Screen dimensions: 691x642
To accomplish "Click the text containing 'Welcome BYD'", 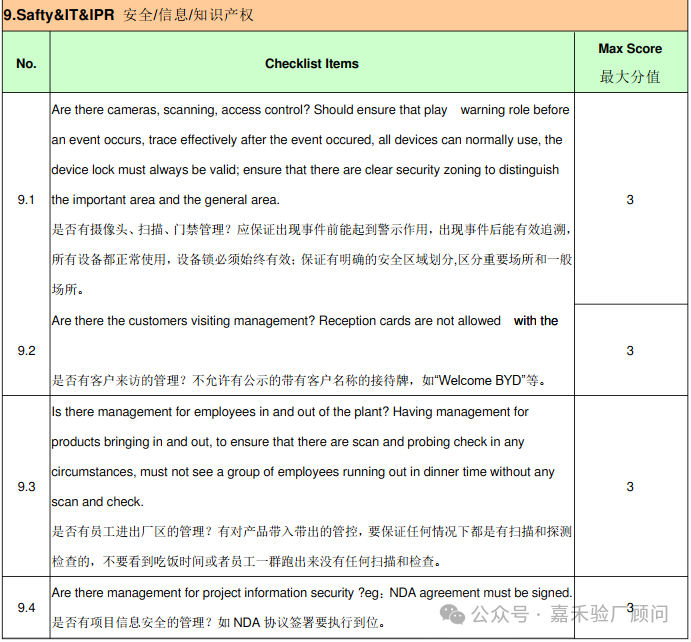I will point(299,380).
